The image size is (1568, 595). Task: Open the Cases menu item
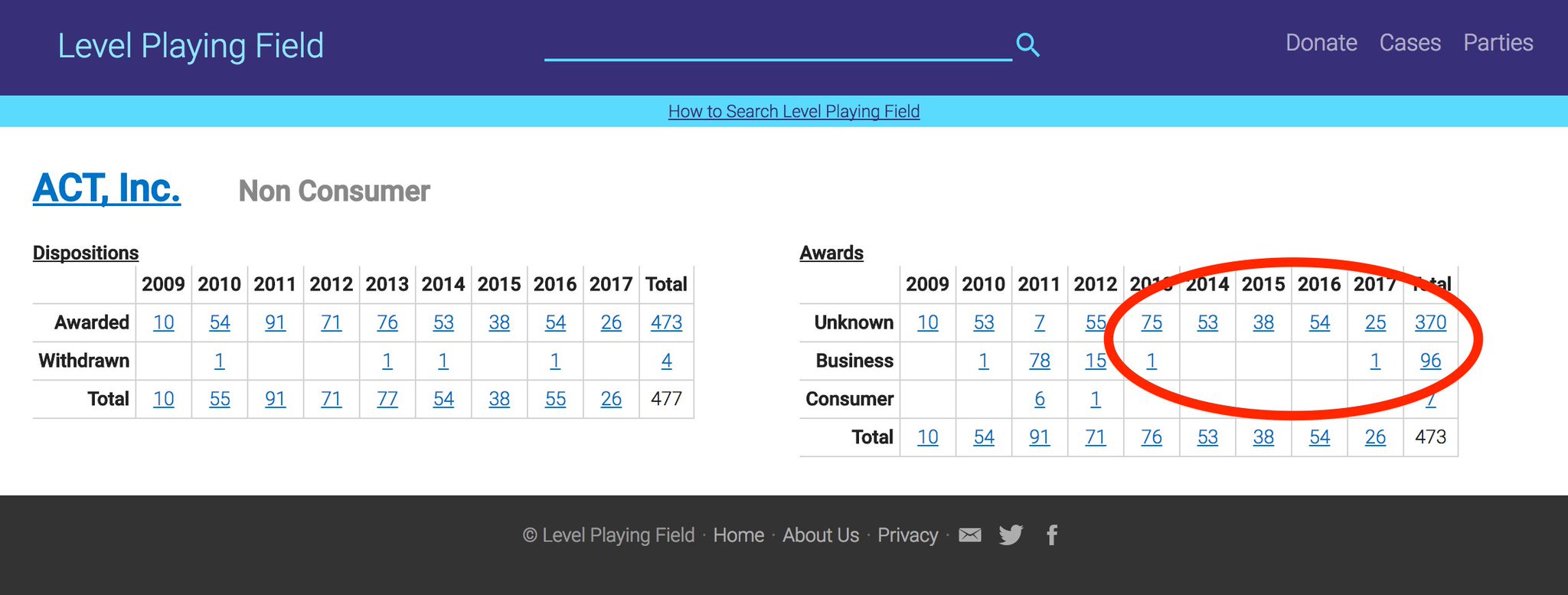click(1410, 43)
